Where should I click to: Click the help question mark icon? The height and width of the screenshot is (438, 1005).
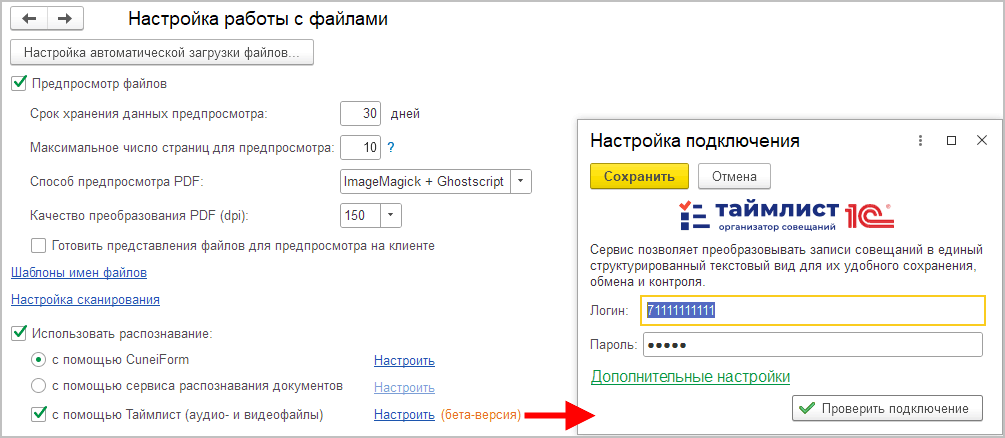[391, 148]
